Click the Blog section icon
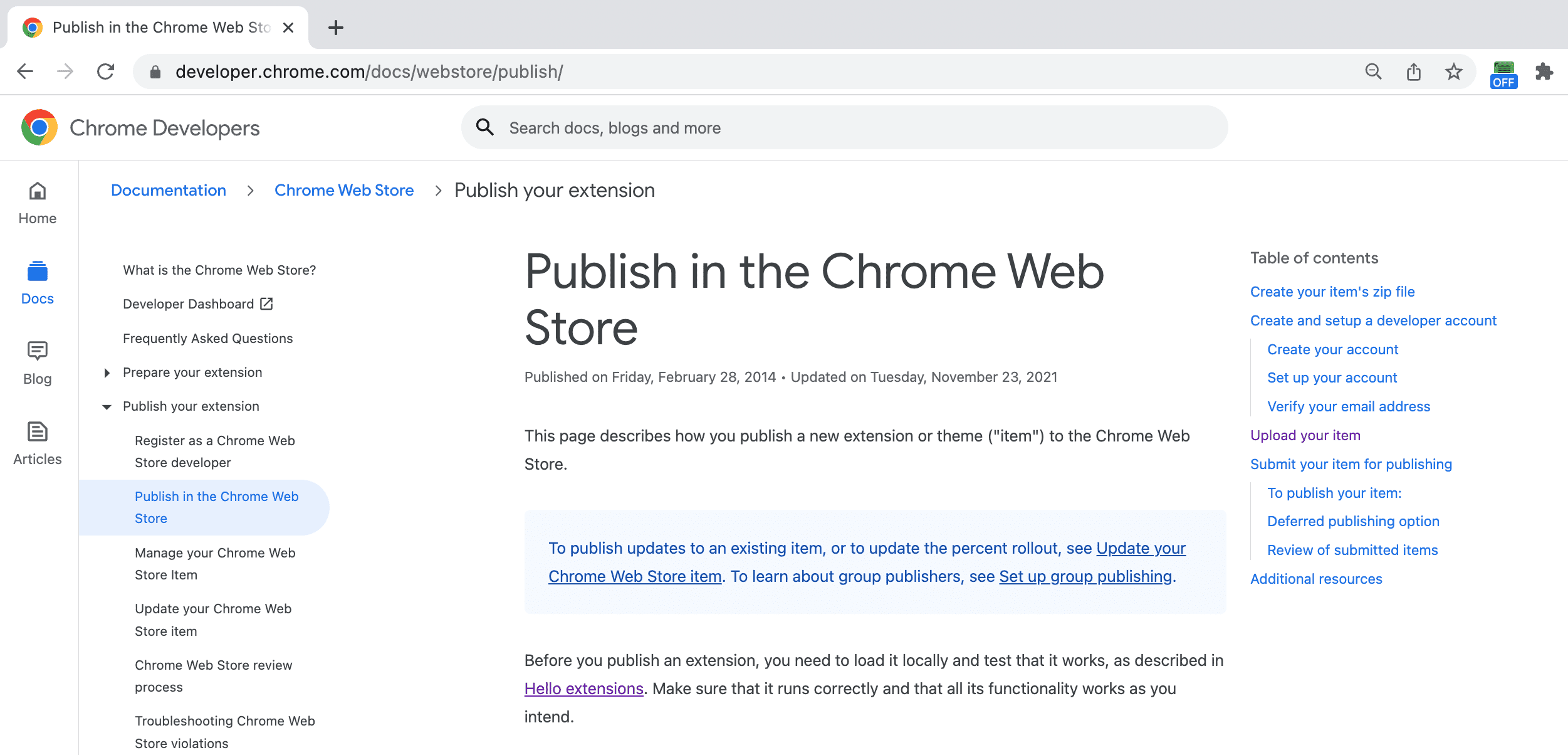This screenshot has width=1568, height=755. coord(38,350)
